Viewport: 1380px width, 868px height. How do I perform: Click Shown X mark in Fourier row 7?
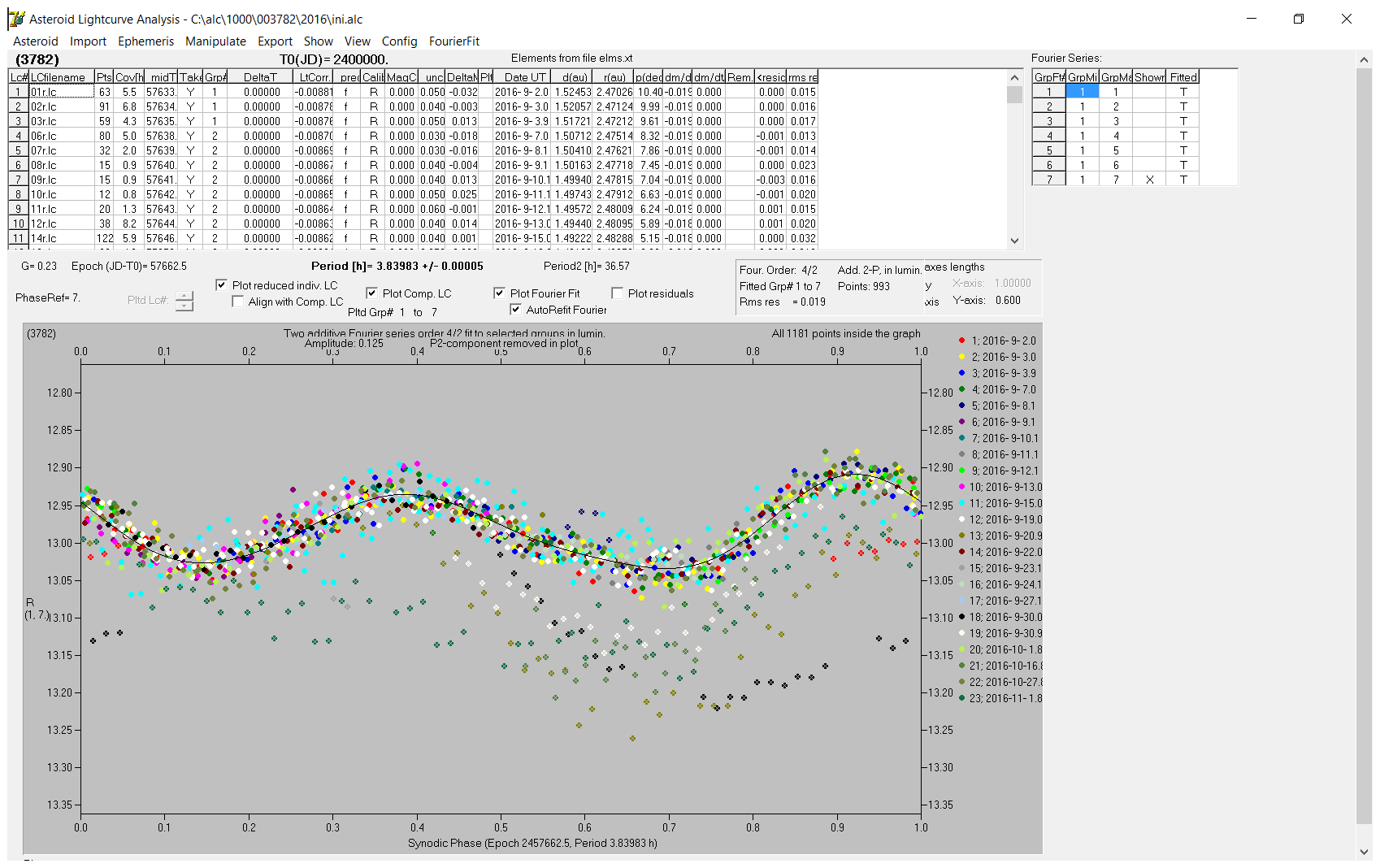pyautogui.click(x=1149, y=180)
